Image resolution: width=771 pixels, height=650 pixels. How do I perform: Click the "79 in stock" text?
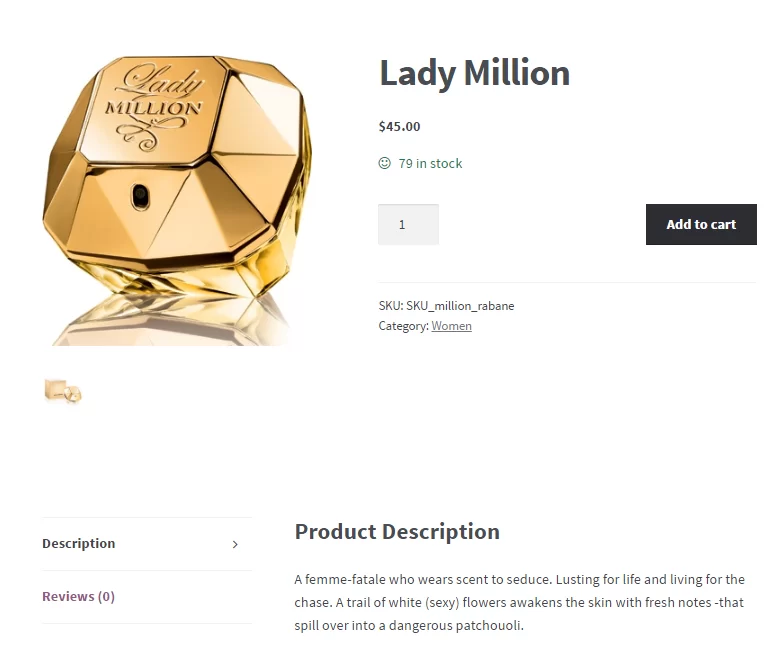[x=430, y=164]
